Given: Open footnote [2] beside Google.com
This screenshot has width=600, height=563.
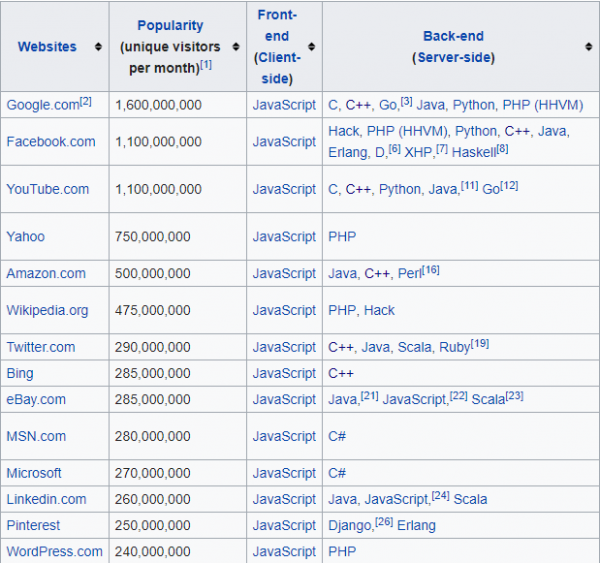Looking at the screenshot, I should click(86, 102).
